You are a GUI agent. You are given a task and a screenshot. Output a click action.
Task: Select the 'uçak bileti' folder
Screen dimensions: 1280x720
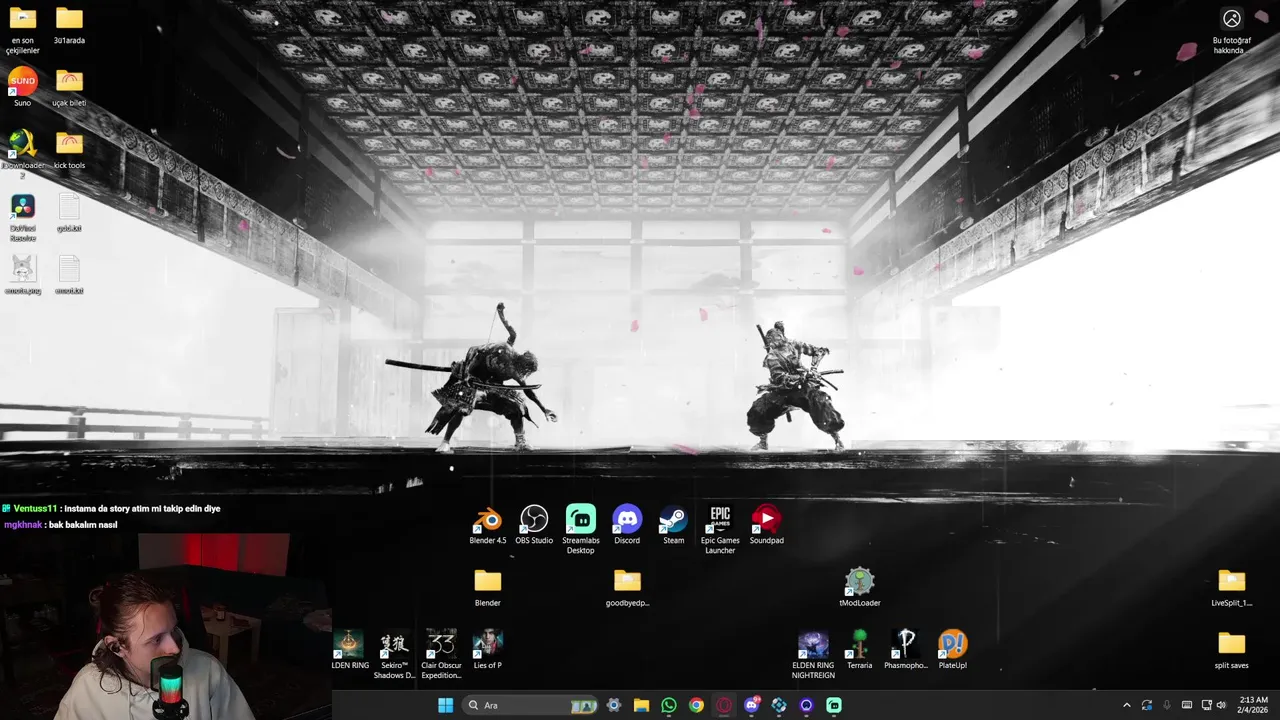(x=69, y=87)
